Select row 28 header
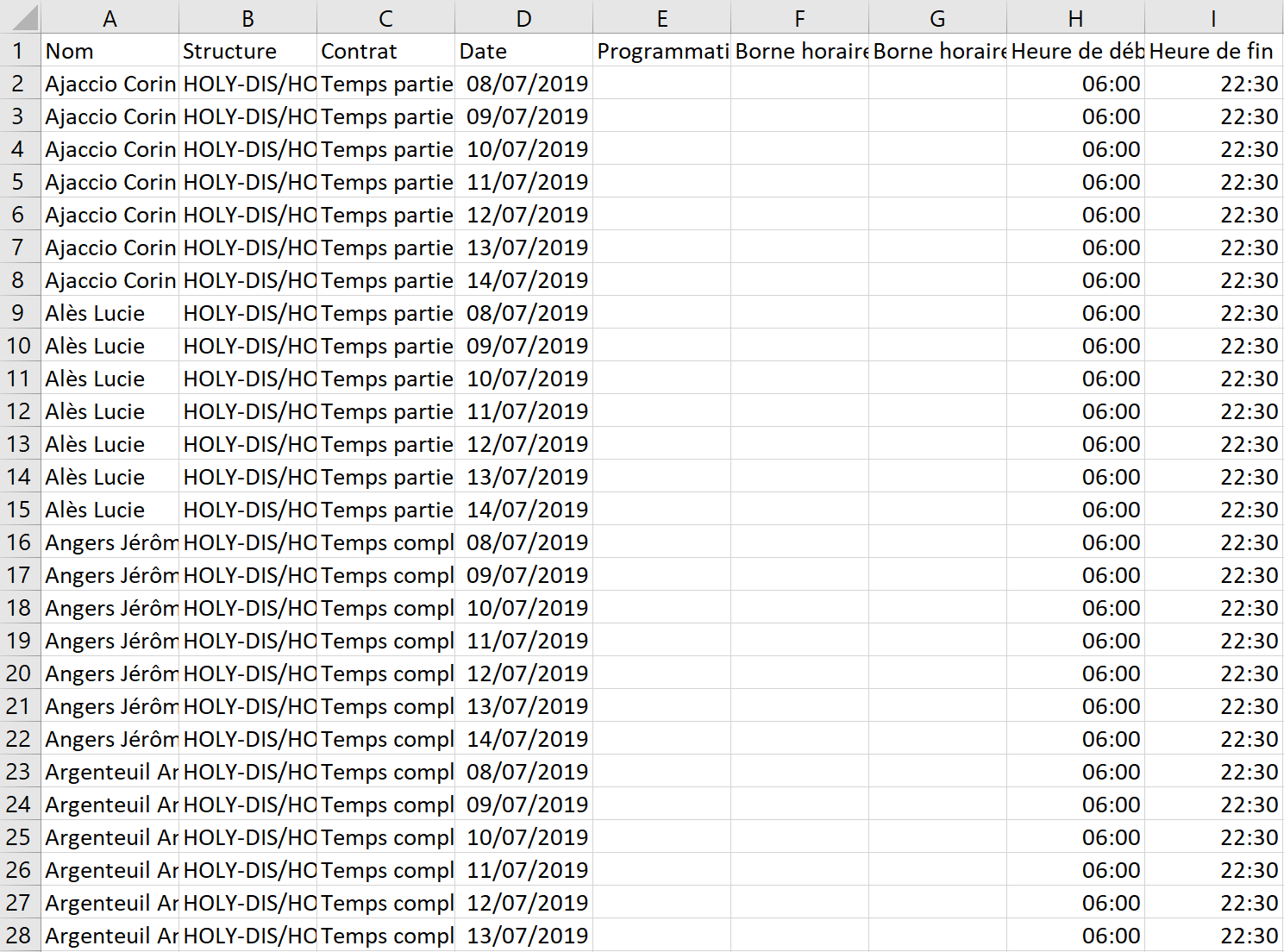Viewport: 1284px width, 952px height. 20,936
